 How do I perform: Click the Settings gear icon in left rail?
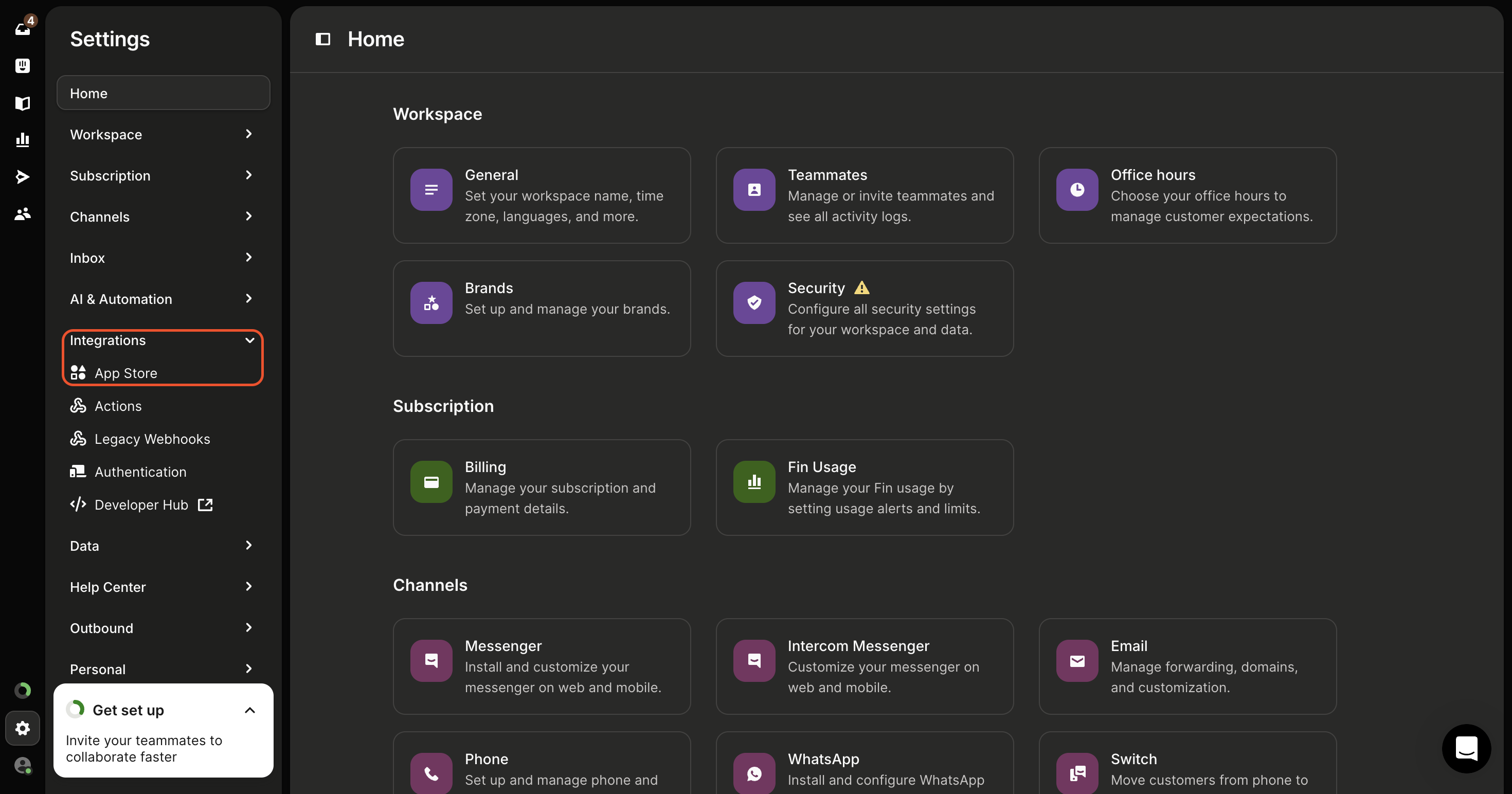(22, 728)
